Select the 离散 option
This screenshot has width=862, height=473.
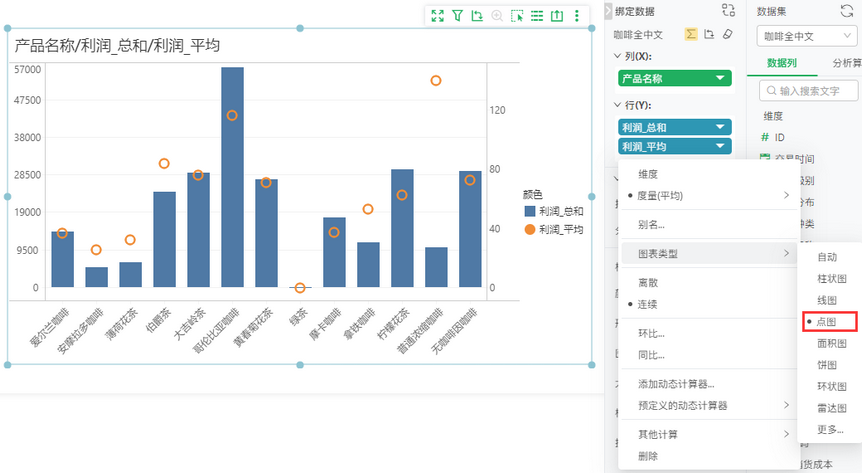click(x=648, y=283)
